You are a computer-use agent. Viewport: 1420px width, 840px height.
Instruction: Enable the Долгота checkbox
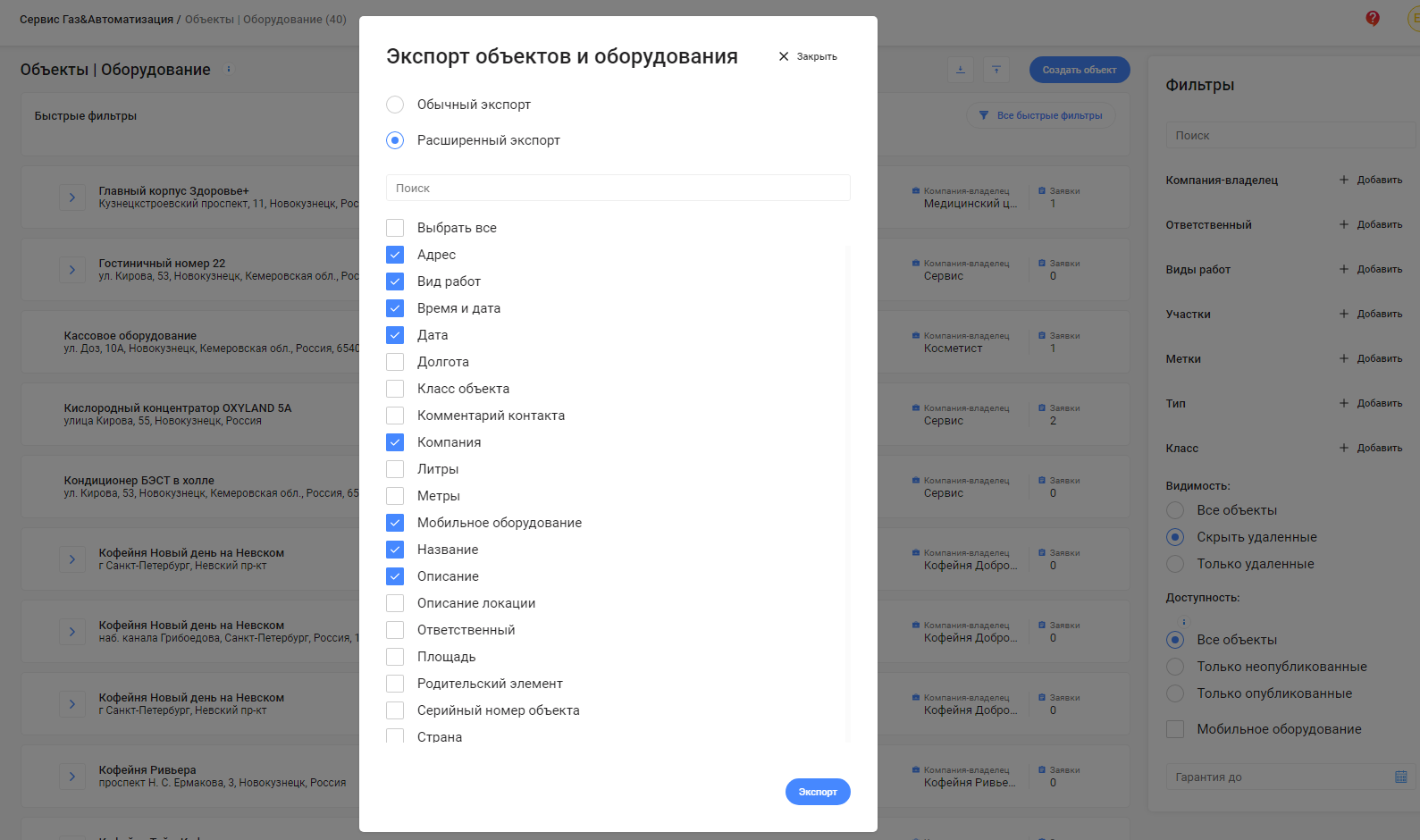coord(395,362)
